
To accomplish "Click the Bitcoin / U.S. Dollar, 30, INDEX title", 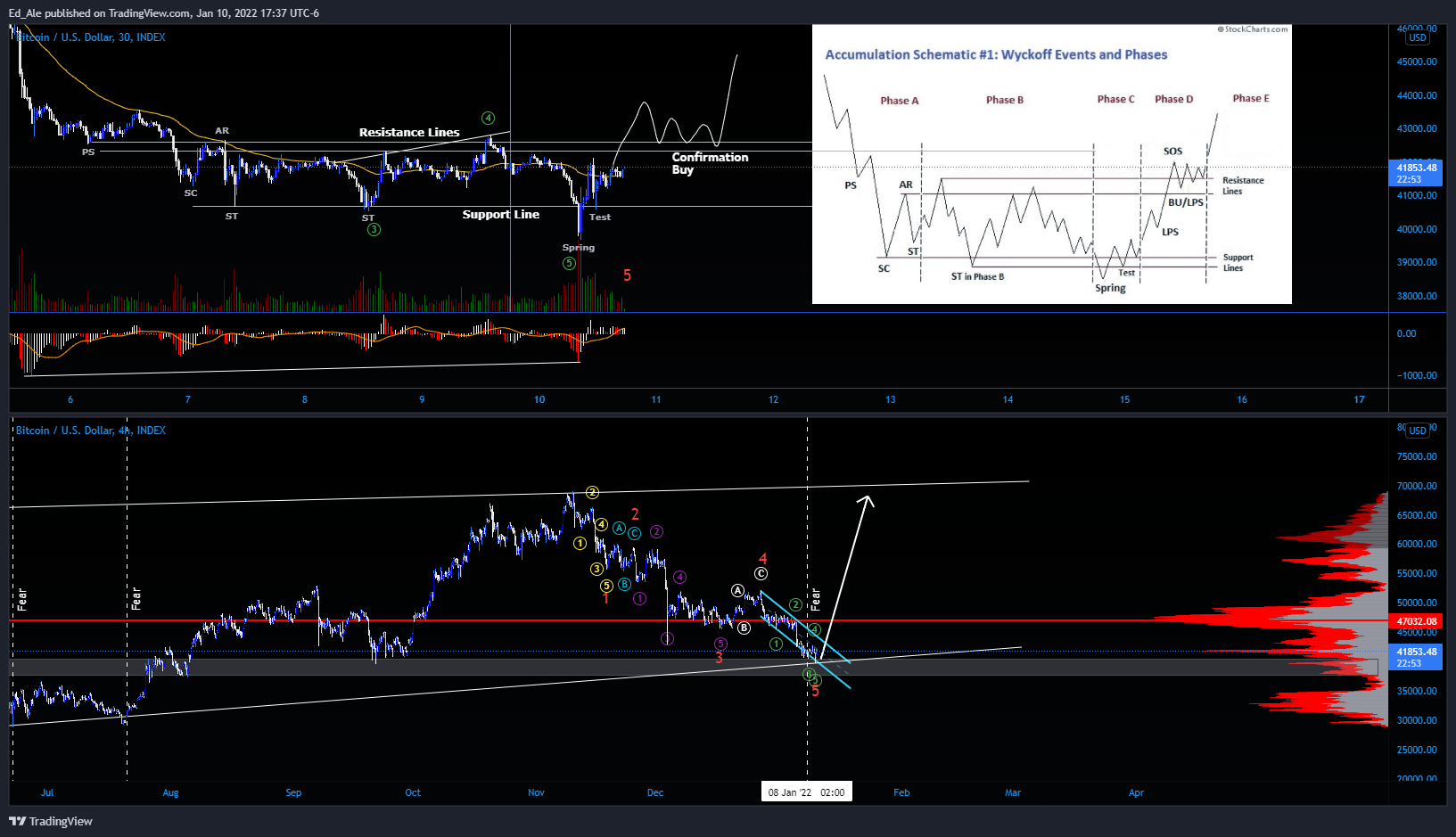I will pyautogui.click(x=91, y=37).
